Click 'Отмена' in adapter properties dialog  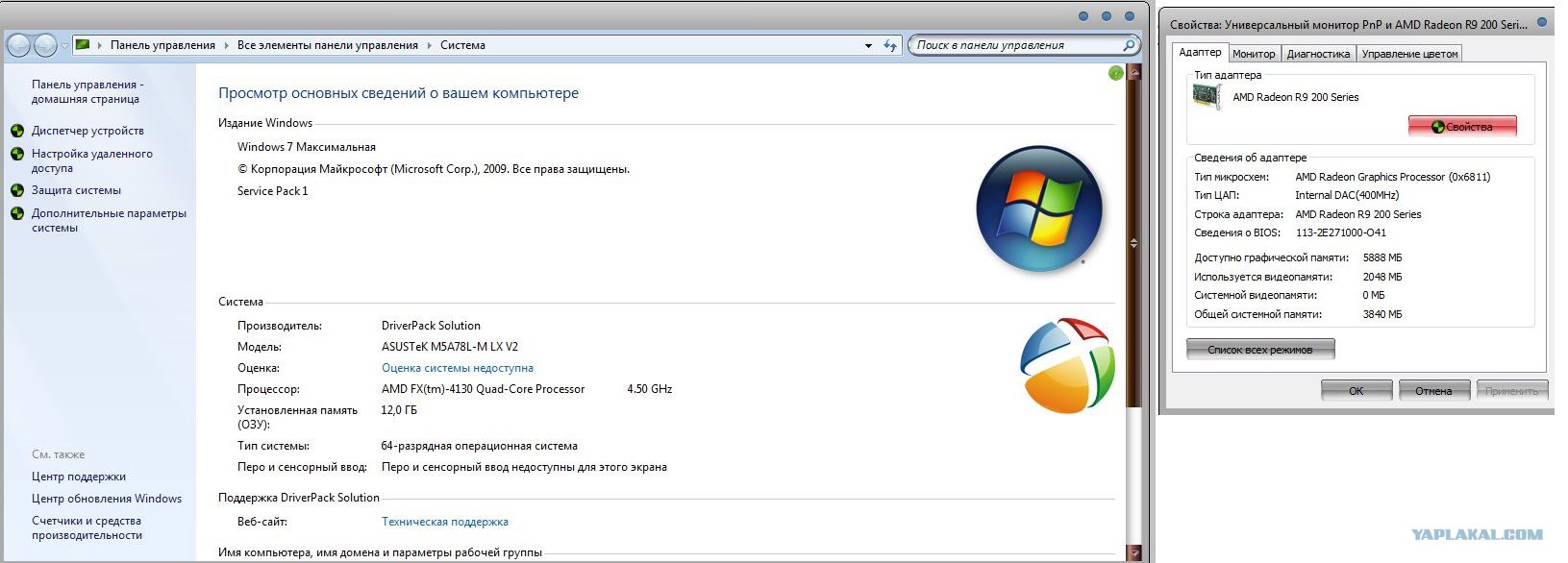[1433, 390]
